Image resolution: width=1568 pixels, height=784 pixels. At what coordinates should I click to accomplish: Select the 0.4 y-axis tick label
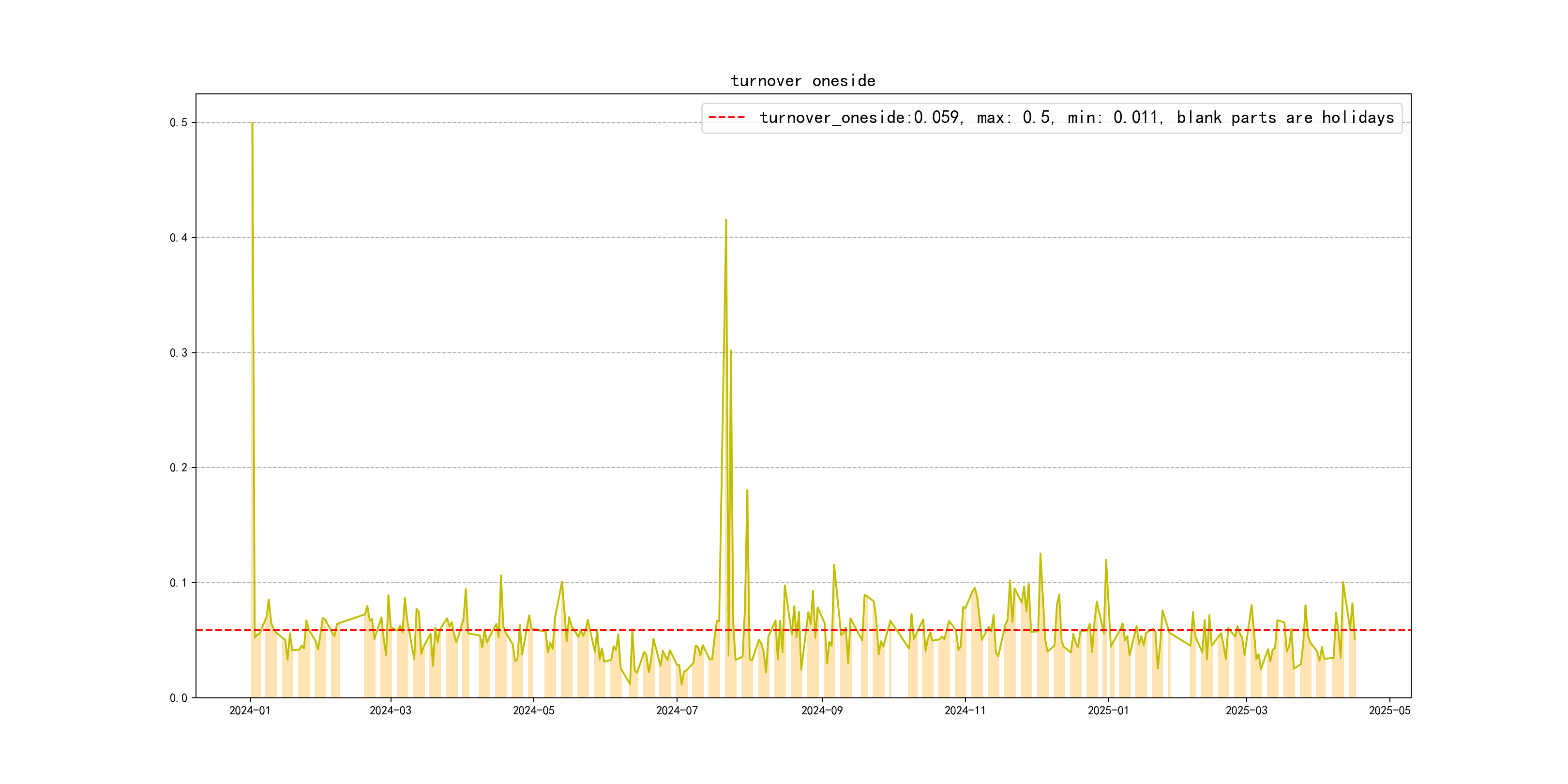point(179,238)
